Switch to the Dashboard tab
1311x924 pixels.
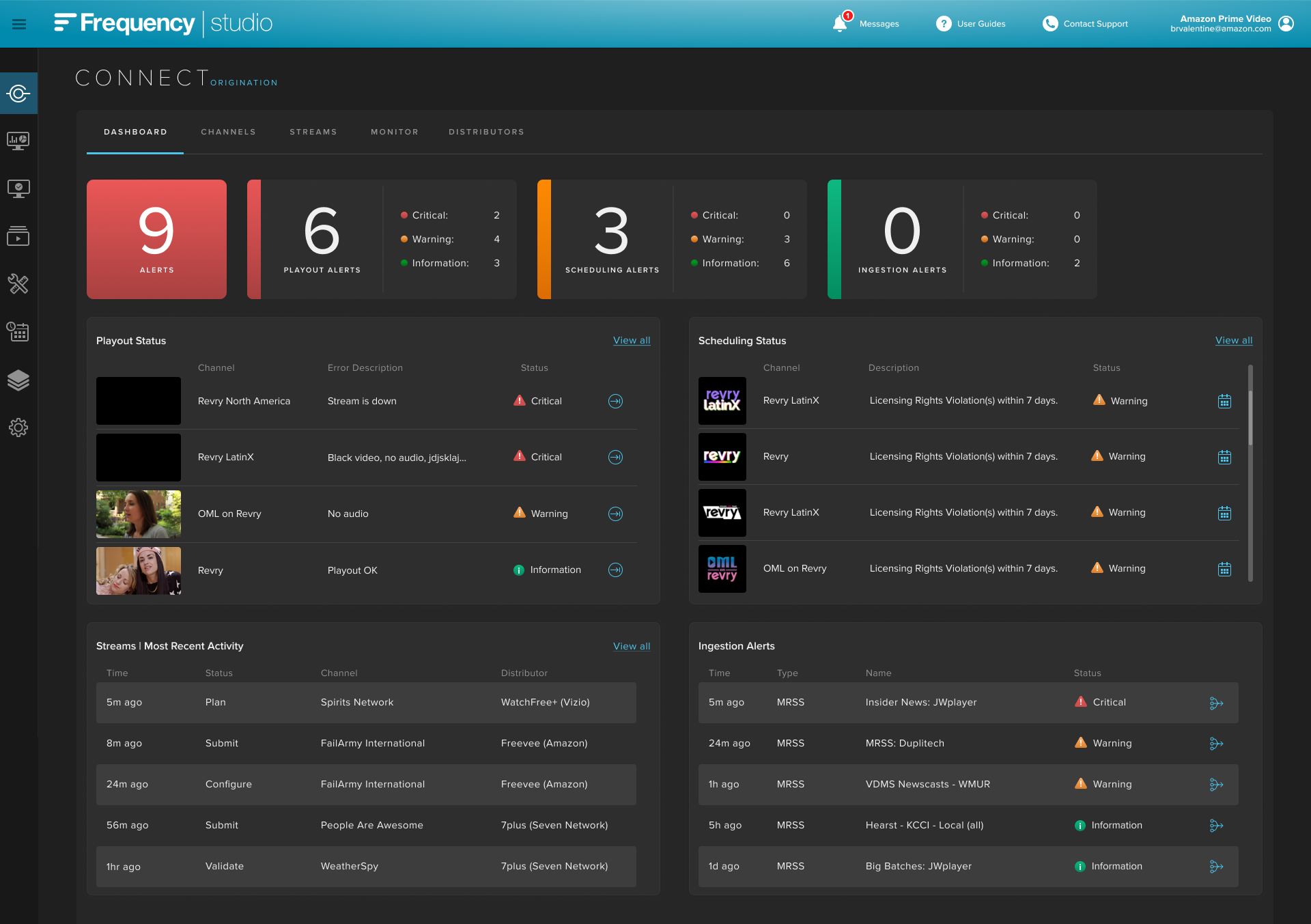point(135,132)
